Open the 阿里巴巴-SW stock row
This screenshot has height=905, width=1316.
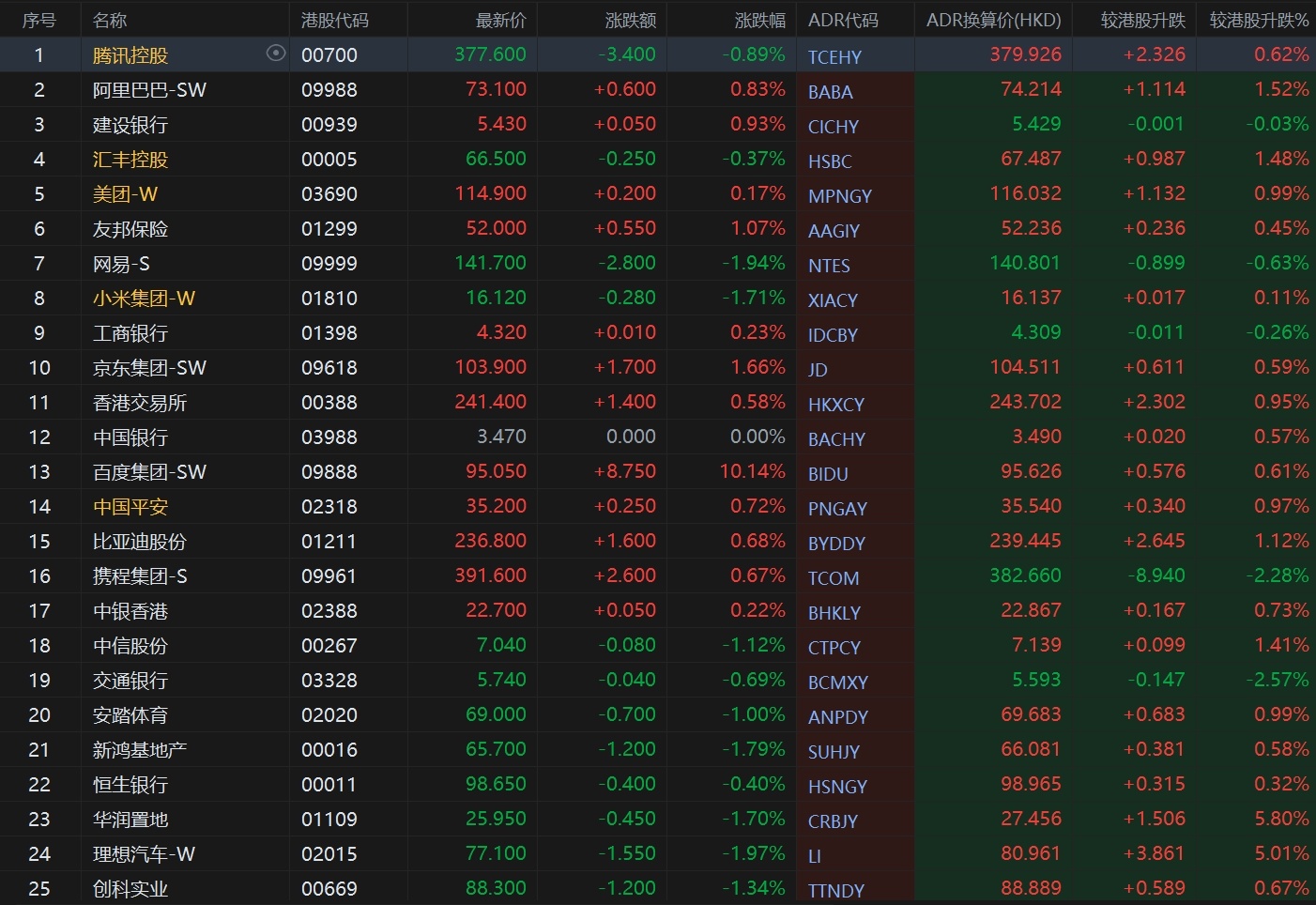coord(149,90)
